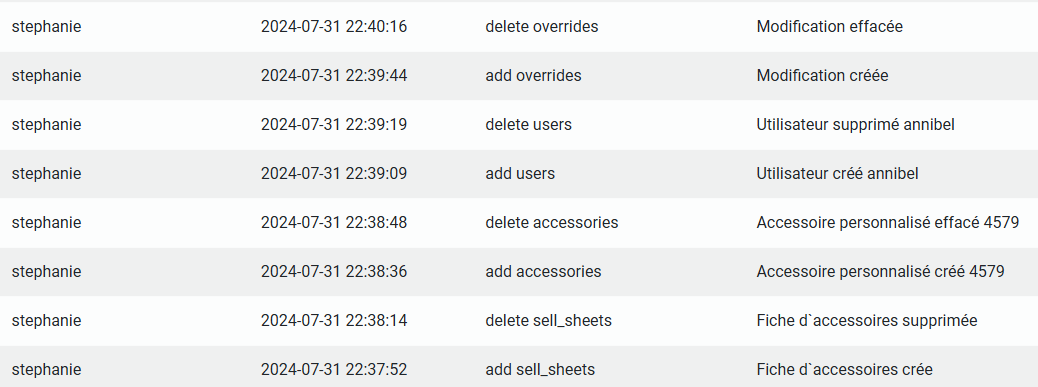Click the timestamp 2024-07-31 22:39:09

pyautogui.click(x=334, y=174)
